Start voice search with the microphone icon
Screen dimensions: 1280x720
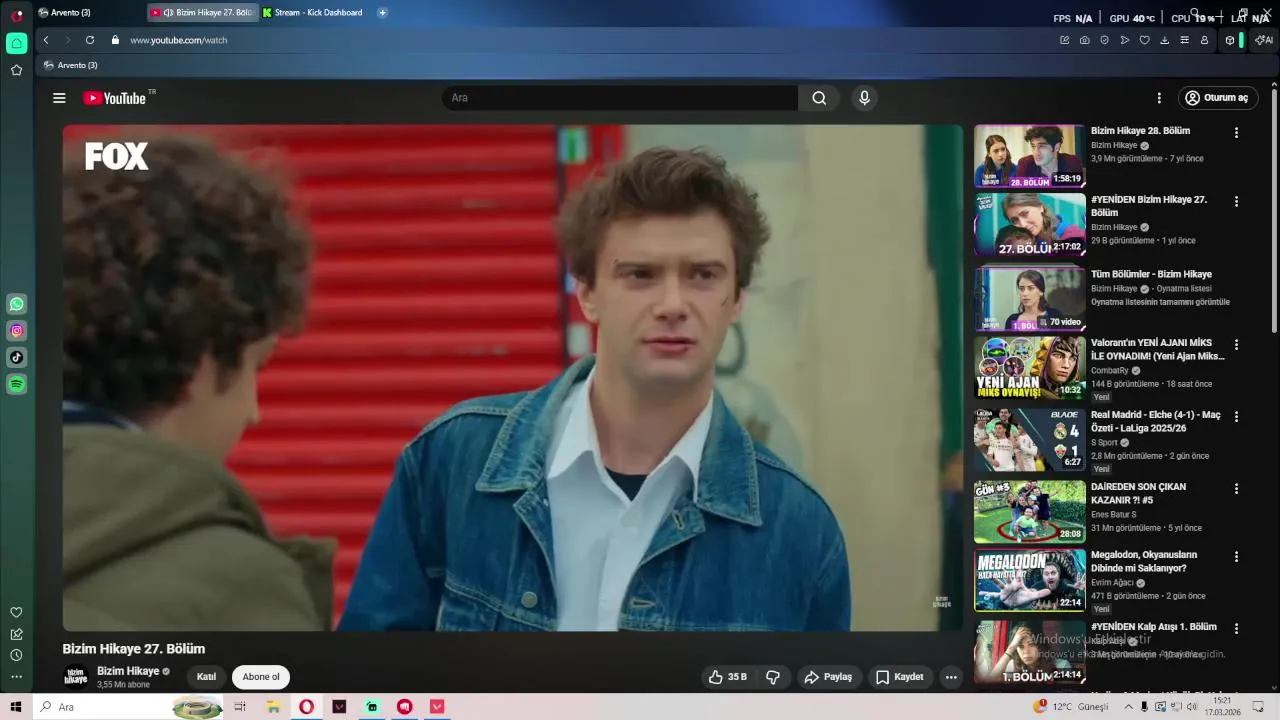[x=865, y=98]
